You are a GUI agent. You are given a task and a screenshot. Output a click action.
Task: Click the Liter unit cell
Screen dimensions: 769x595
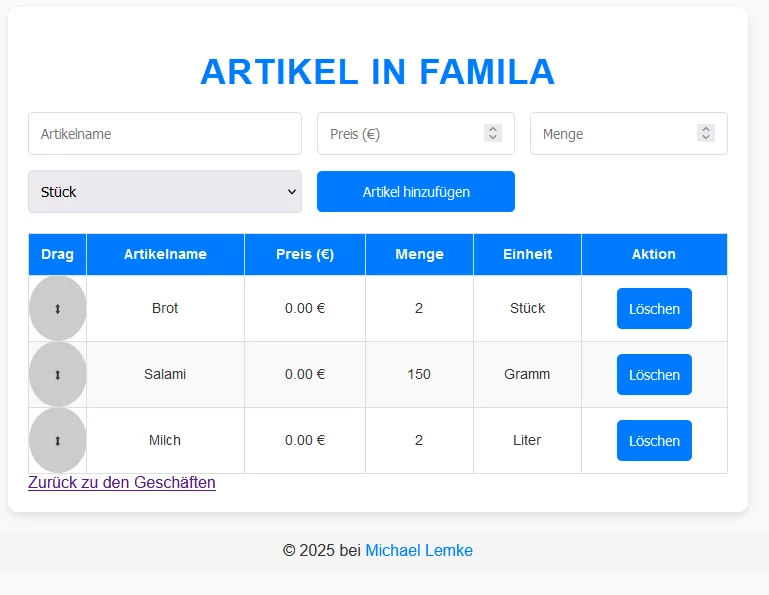coord(527,440)
